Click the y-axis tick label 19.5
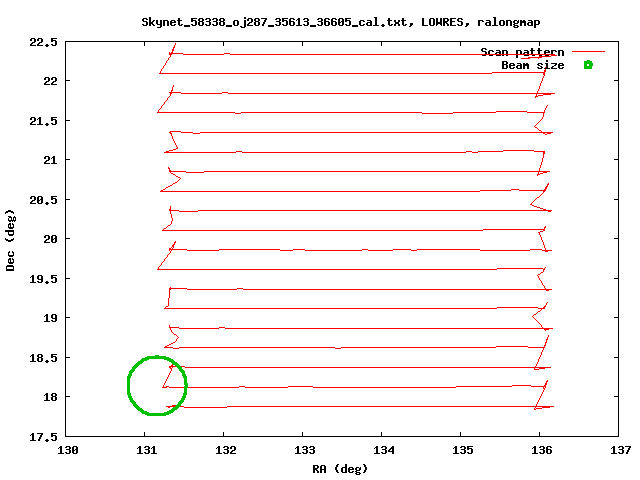The image size is (640, 480). (x=43, y=279)
